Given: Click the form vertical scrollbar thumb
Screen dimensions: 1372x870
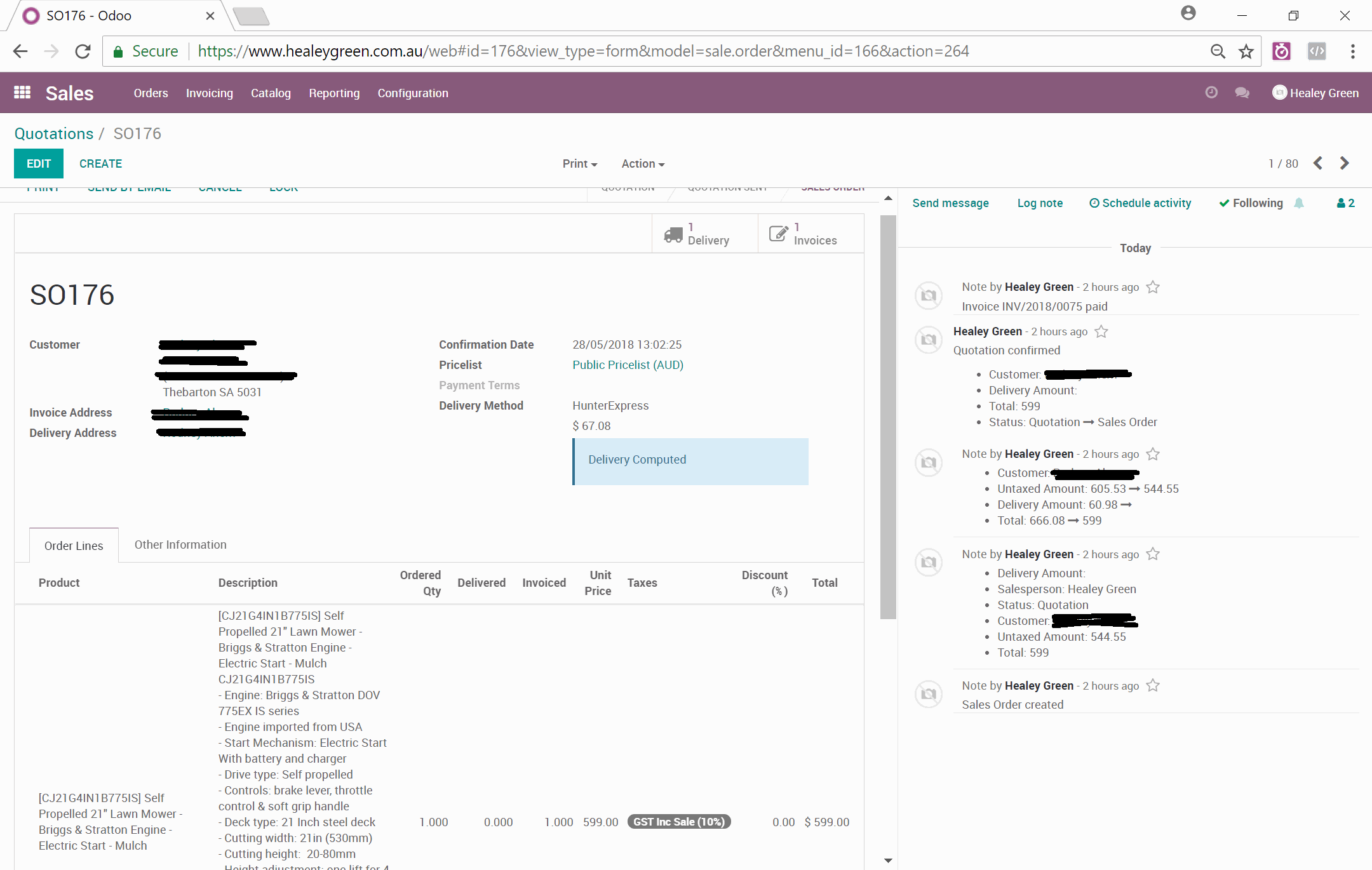Looking at the screenshot, I should [x=888, y=417].
